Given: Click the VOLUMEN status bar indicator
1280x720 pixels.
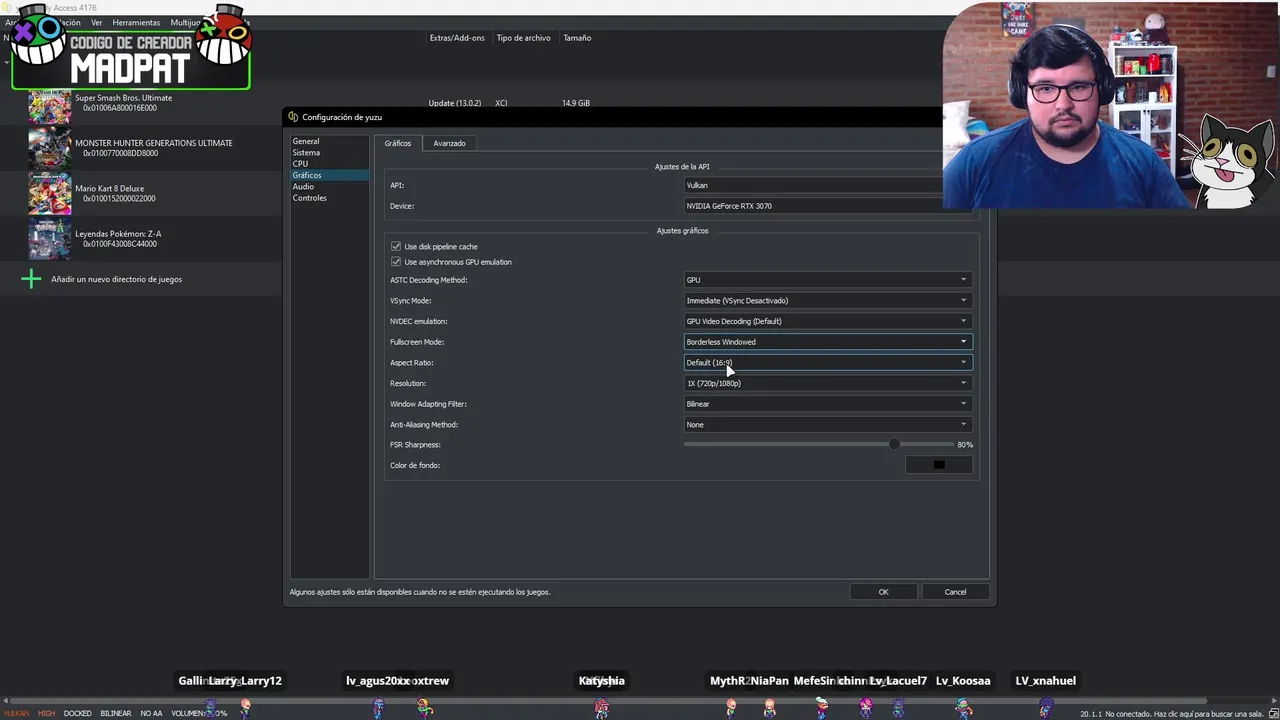Looking at the screenshot, I should tap(199, 714).
